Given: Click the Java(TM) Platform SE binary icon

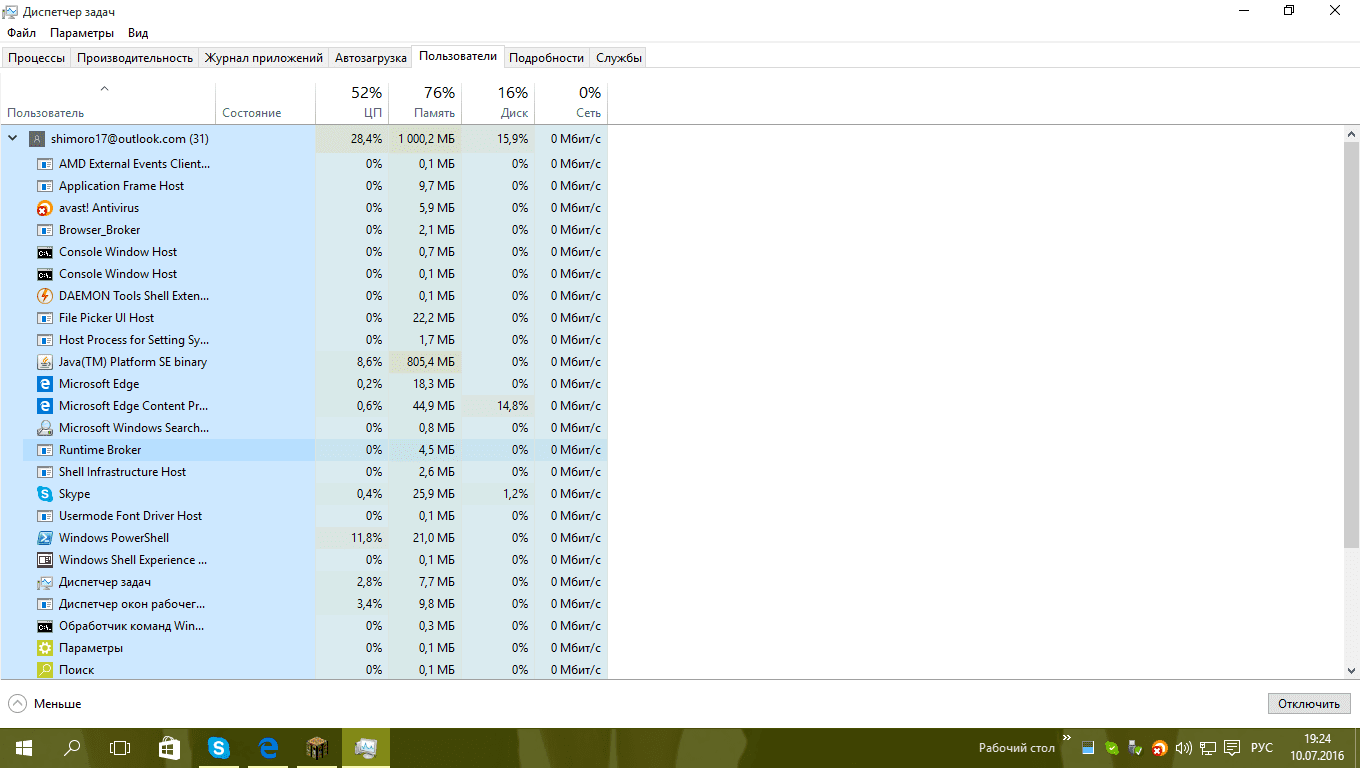Looking at the screenshot, I should pos(44,362).
